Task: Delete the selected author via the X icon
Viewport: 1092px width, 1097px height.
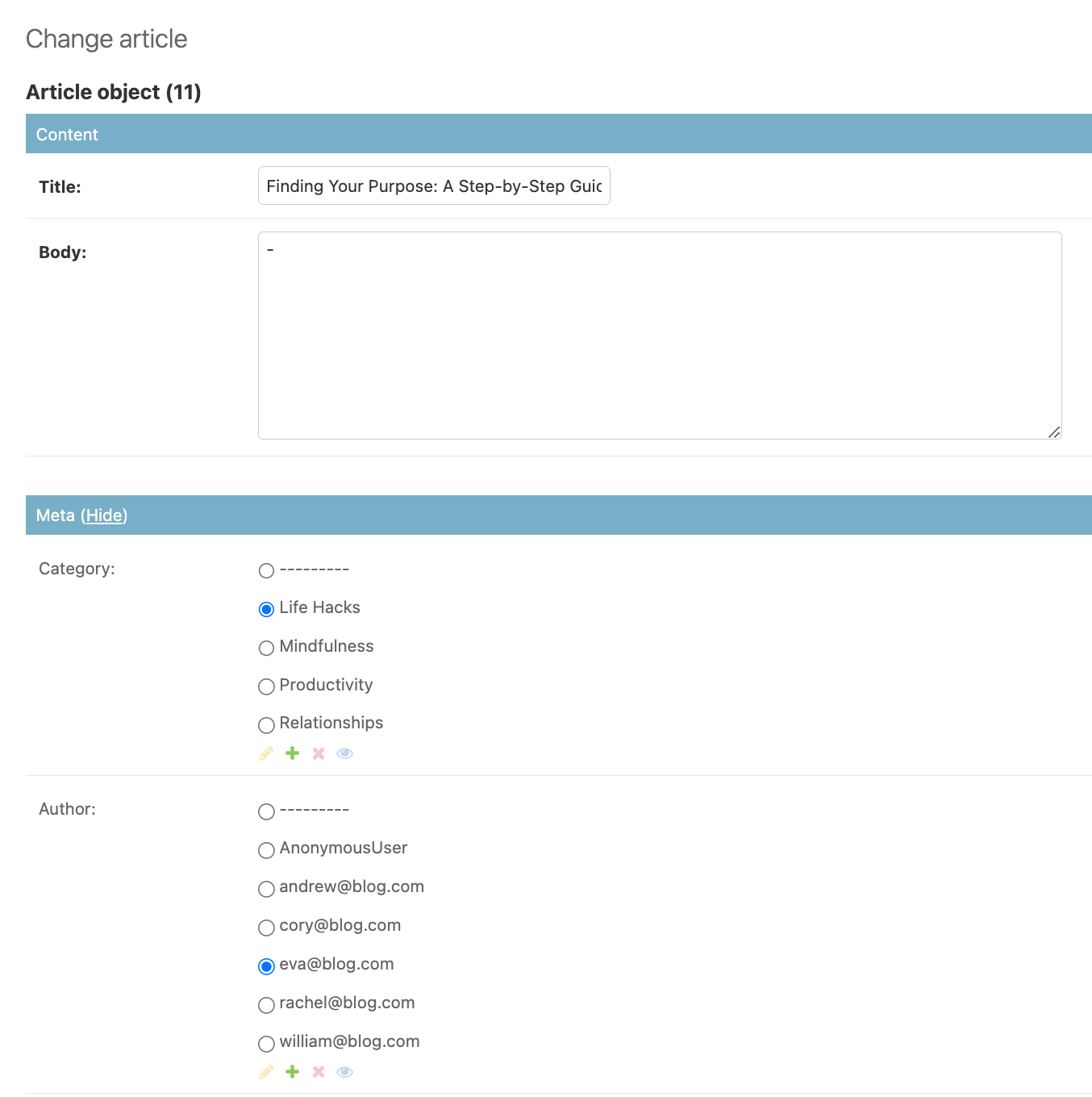Action: [x=319, y=1071]
